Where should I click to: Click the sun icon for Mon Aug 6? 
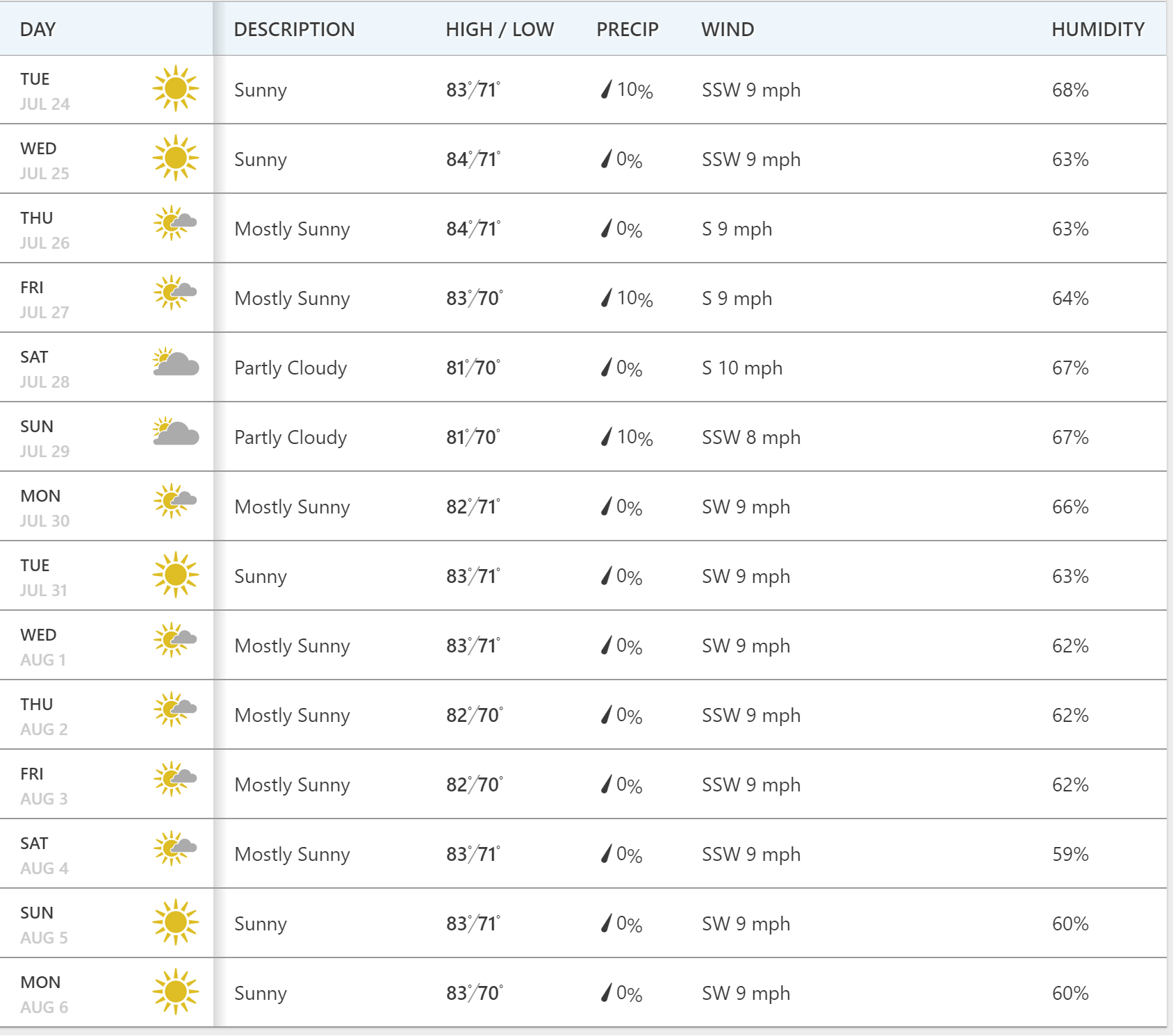click(176, 992)
